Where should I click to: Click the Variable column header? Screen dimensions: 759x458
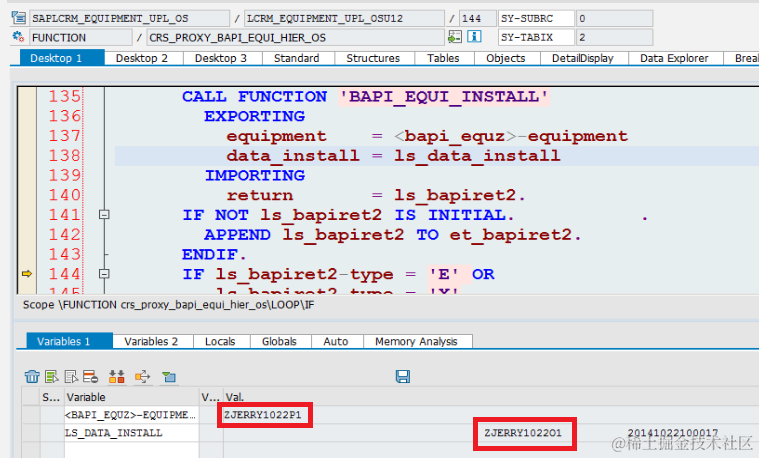131,397
